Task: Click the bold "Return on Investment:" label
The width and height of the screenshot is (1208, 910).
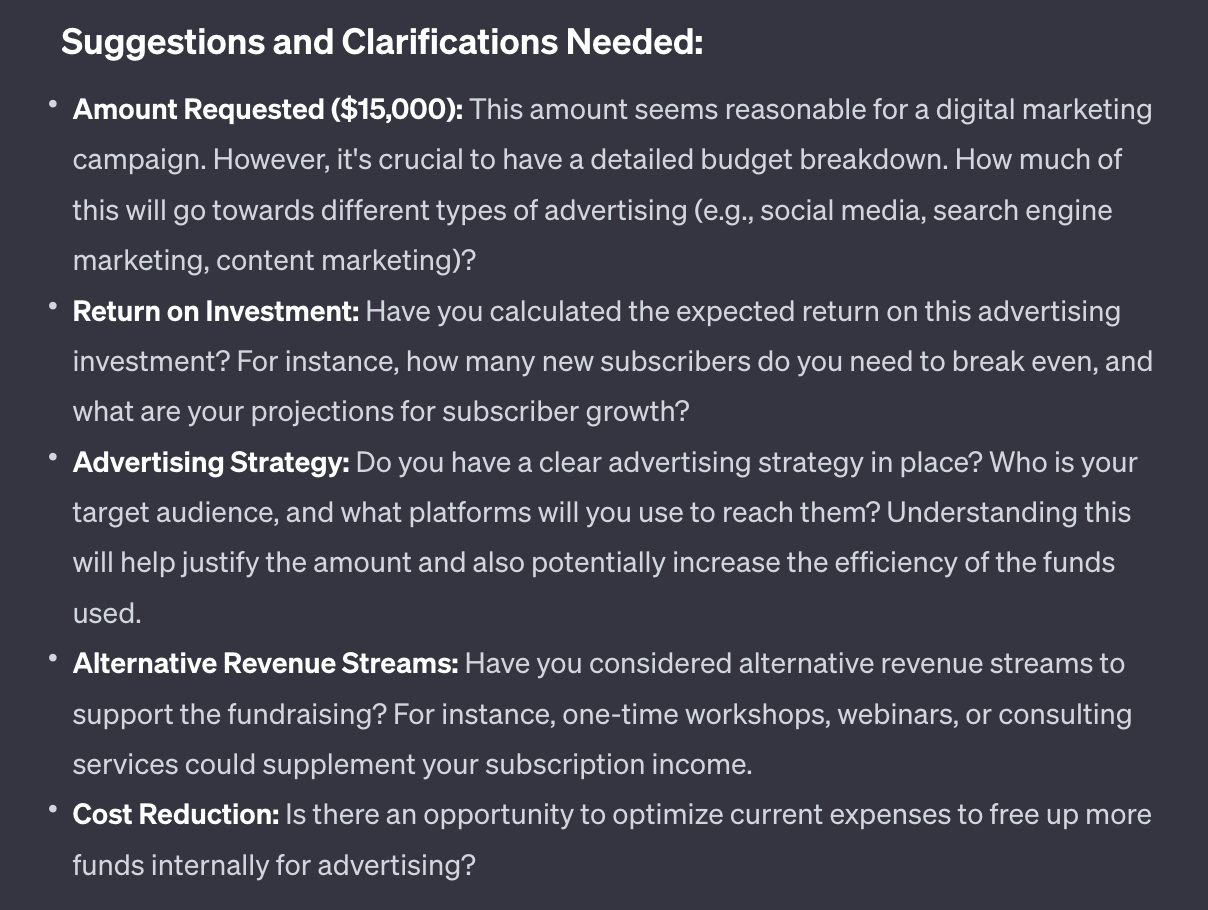Action: (x=215, y=311)
